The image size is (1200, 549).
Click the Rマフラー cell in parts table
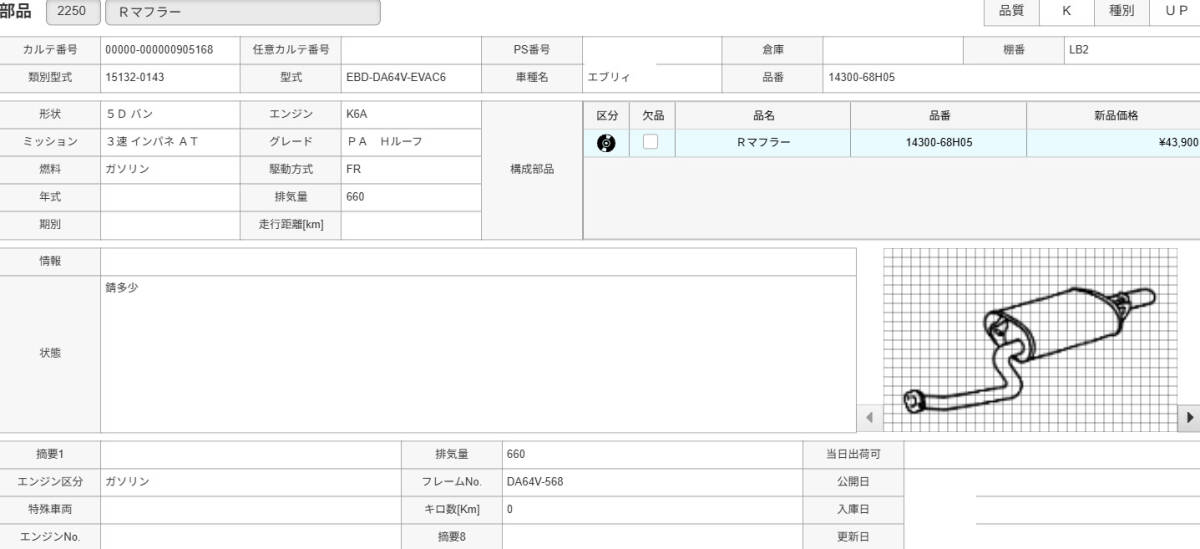tap(763, 143)
